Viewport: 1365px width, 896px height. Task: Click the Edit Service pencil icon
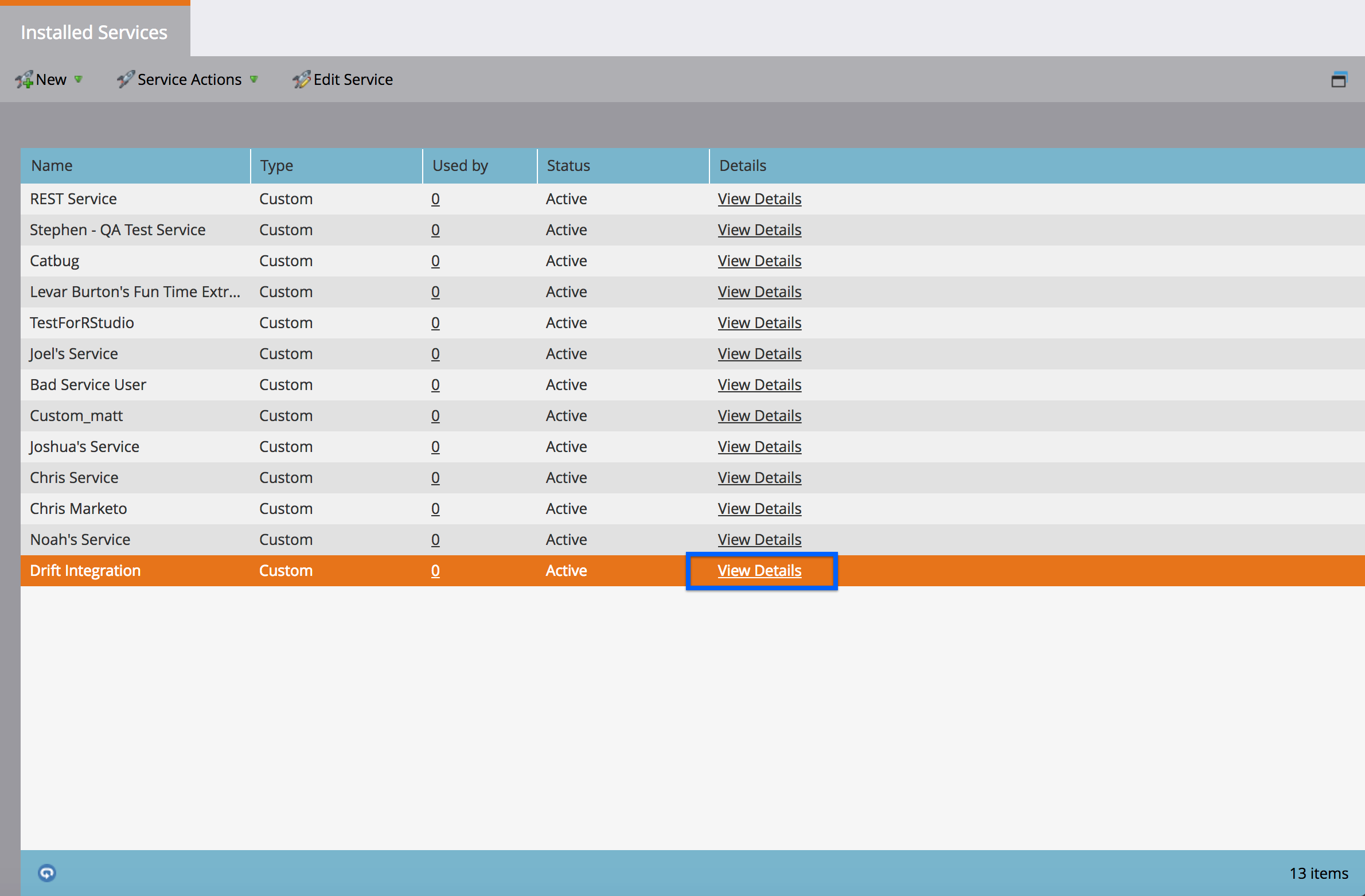pyautogui.click(x=302, y=79)
